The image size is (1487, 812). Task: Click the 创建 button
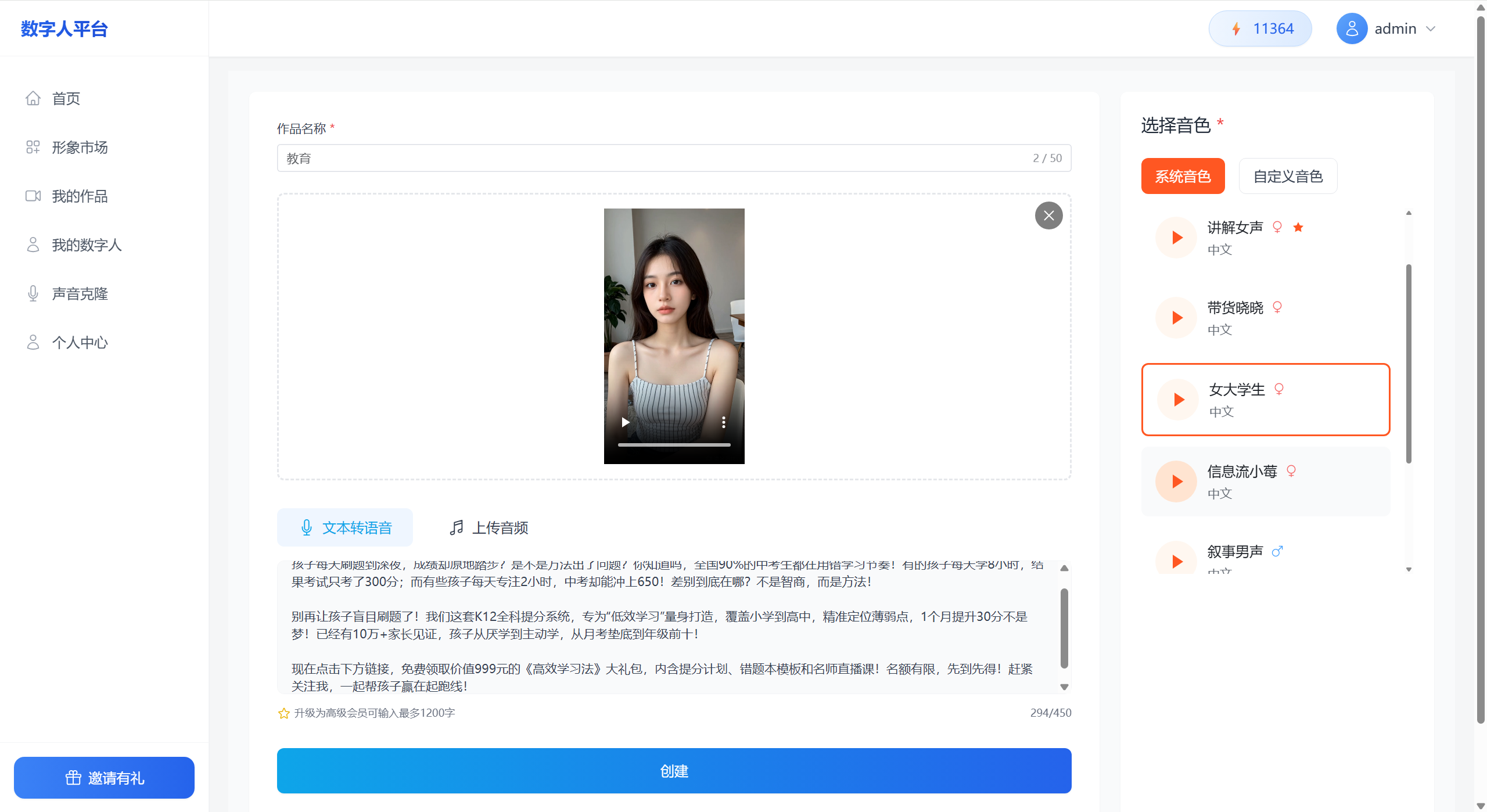pos(674,771)
